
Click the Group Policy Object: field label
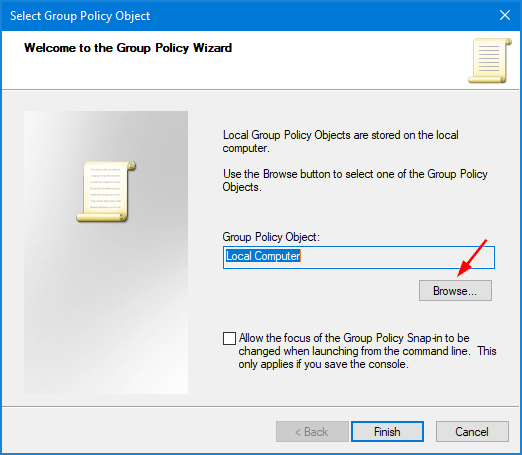[x=271, y=237]
